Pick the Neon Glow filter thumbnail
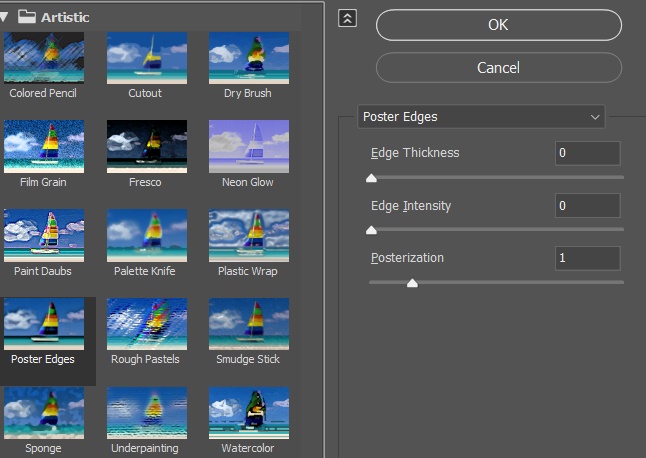This screenshot has width=646, height=458. pos(249,146)
